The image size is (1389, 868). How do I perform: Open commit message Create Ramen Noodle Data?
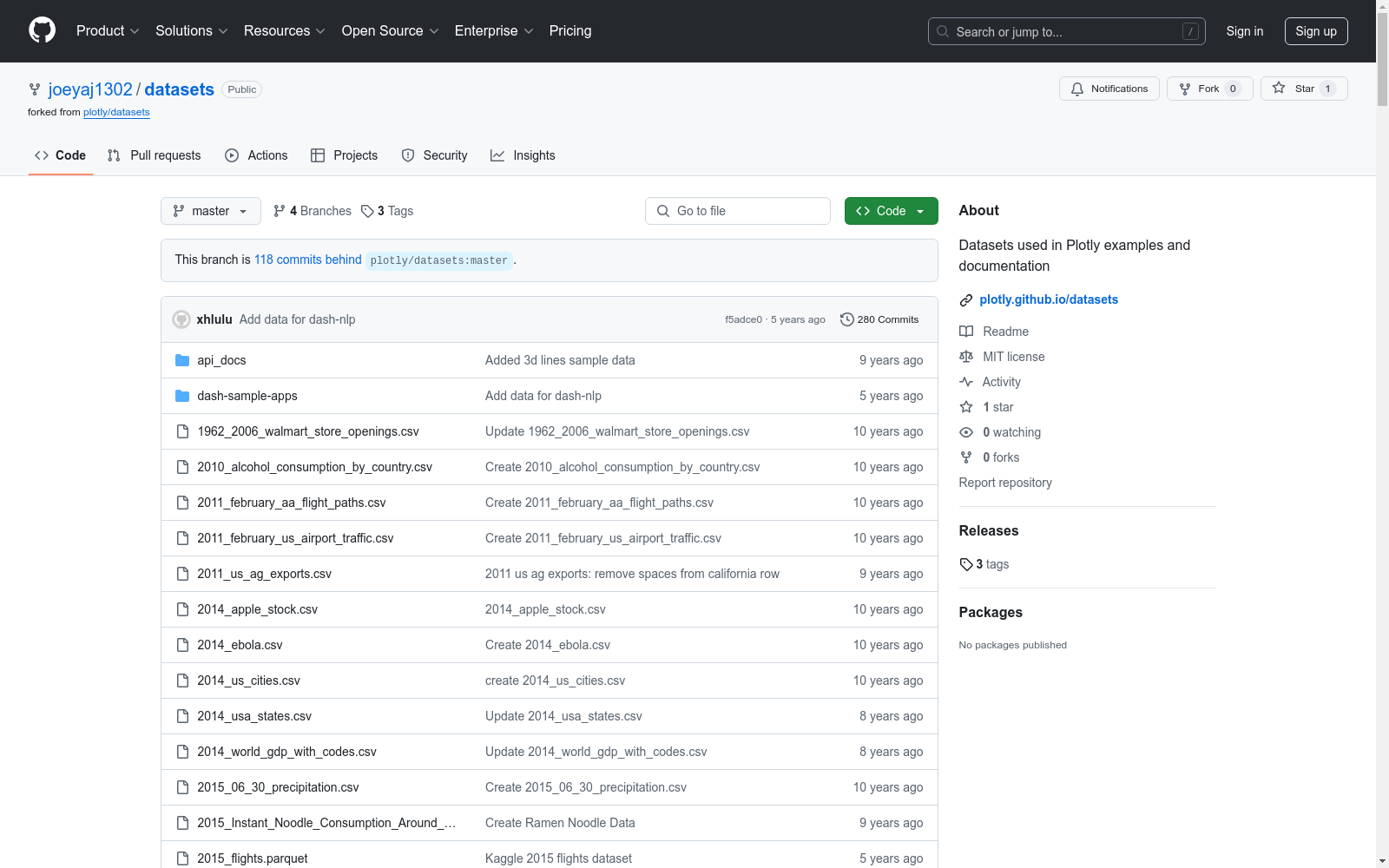560,823
